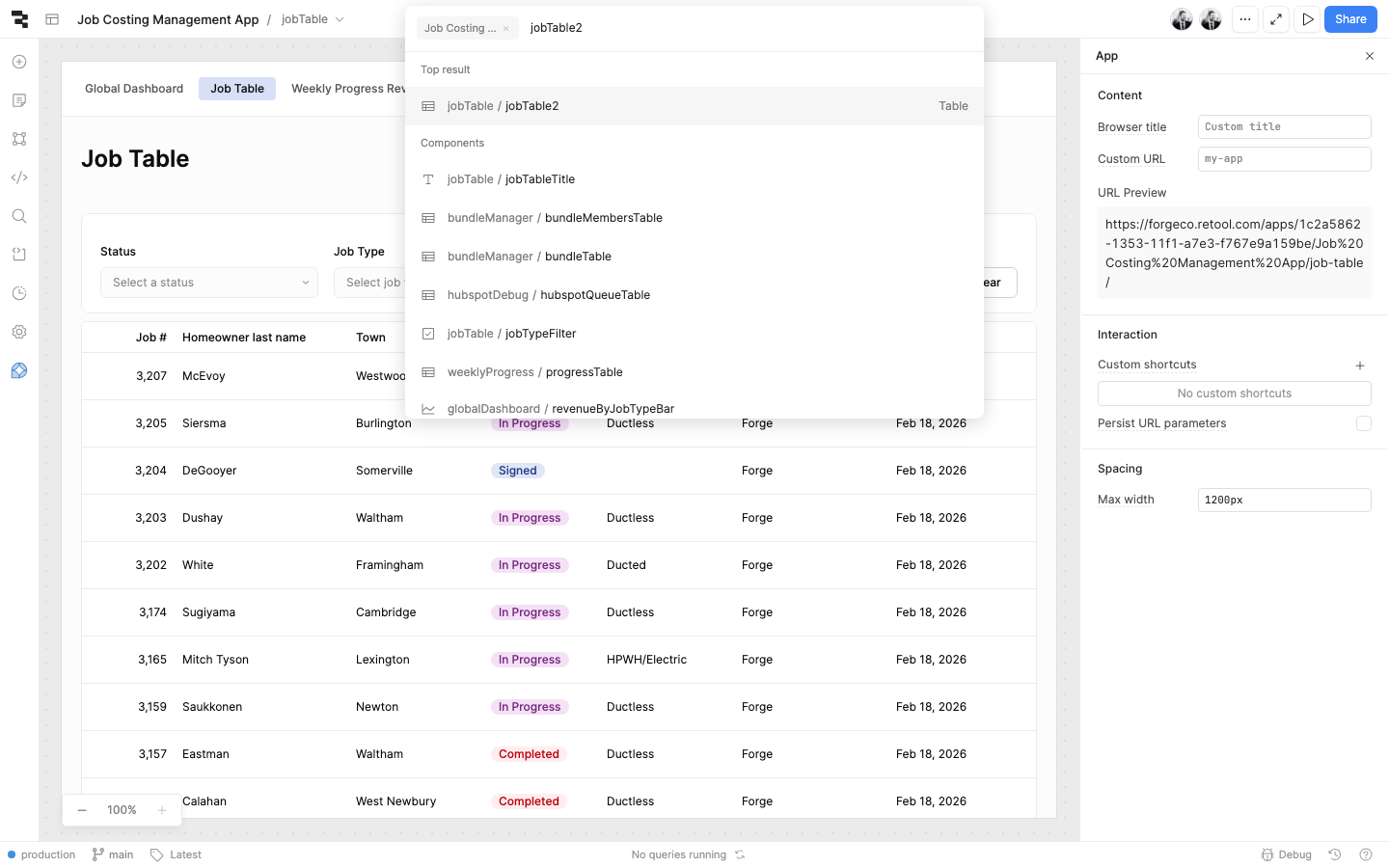
Task: Select bundleManager / bundleTable search result
Action: (x=577, y=257)
